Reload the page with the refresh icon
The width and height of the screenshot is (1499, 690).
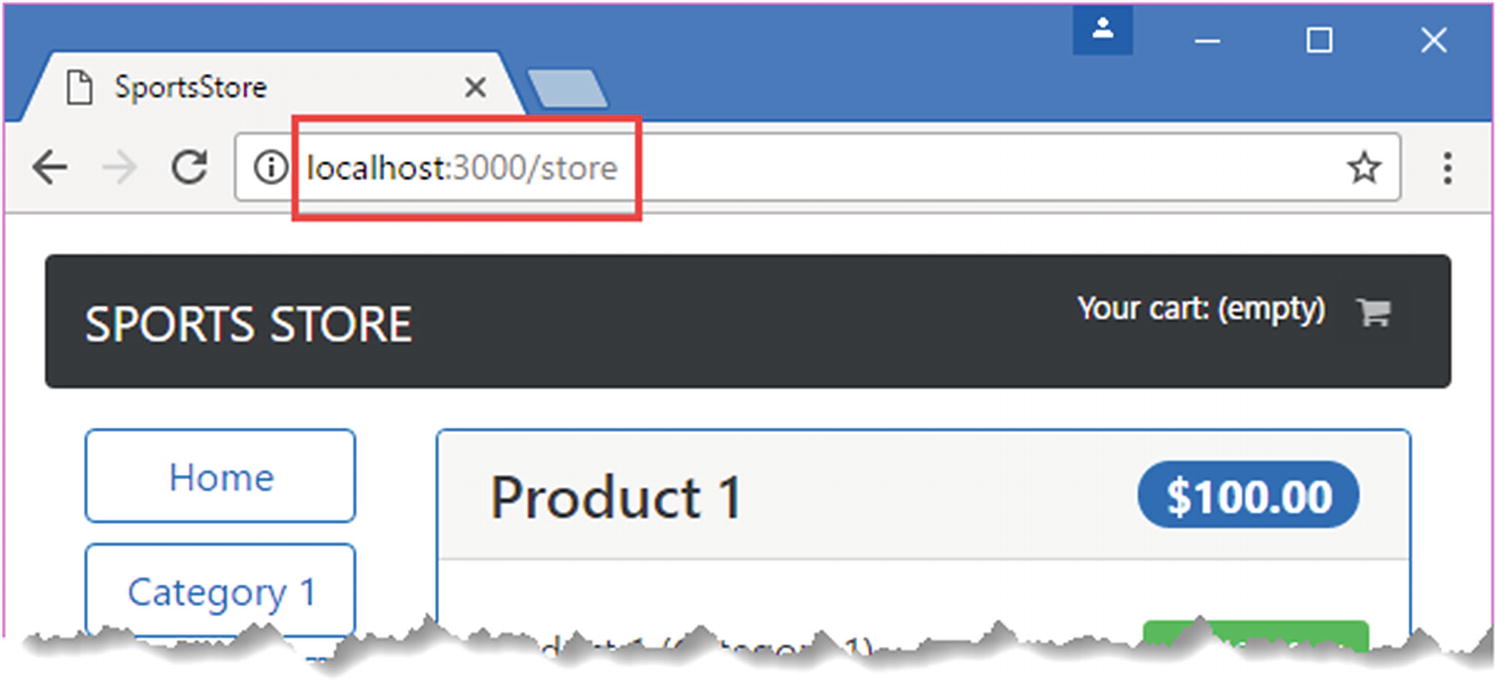[189, 169]
